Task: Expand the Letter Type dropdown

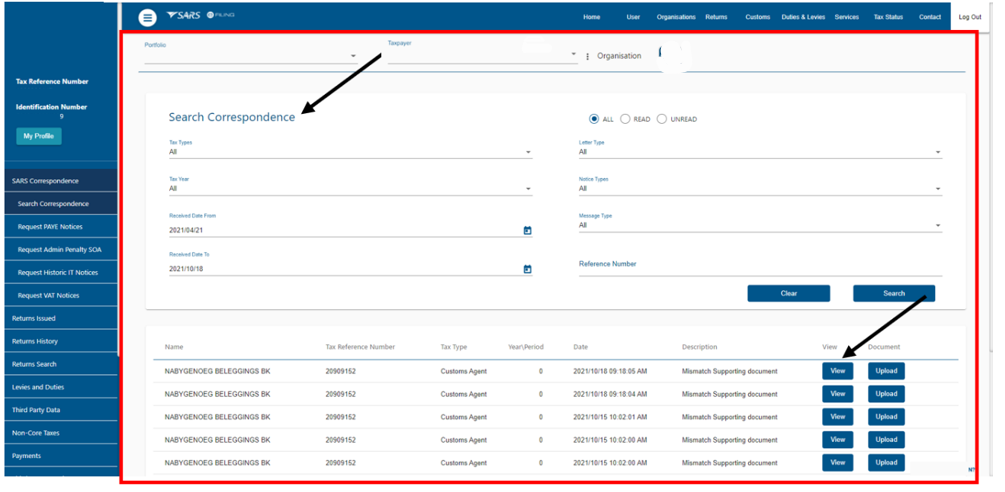Action: tap(938, 153)
